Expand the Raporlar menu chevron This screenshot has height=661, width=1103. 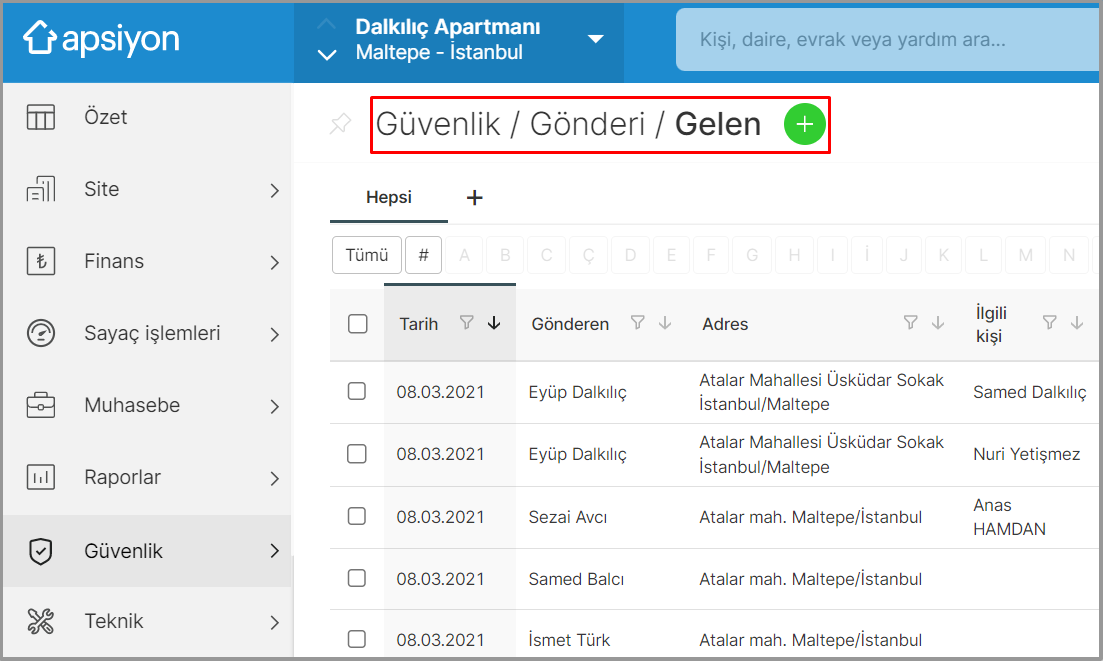[274, 479]
